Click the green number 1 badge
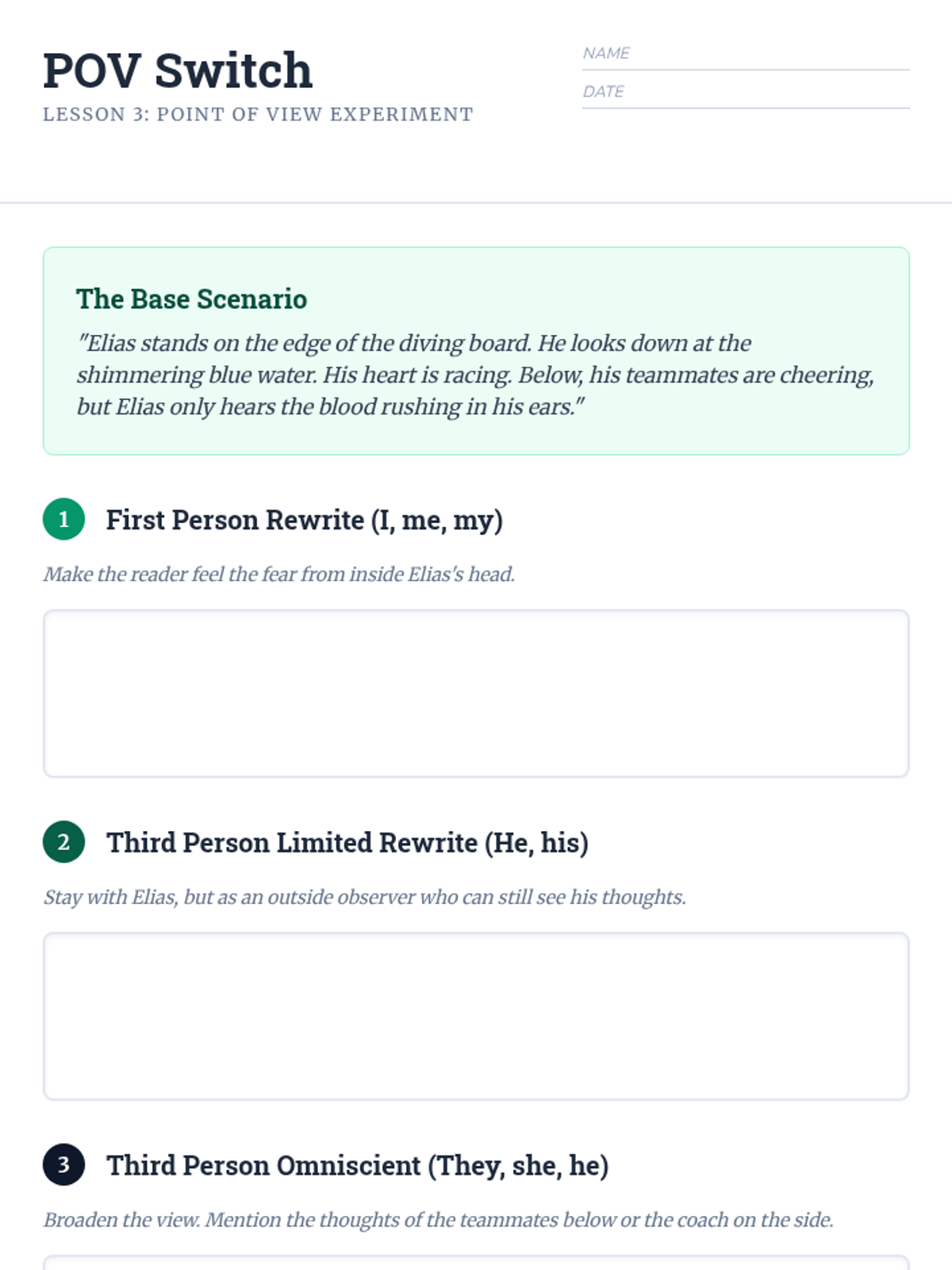Viewport: 952px width, 1270px height. click(63, 519)
